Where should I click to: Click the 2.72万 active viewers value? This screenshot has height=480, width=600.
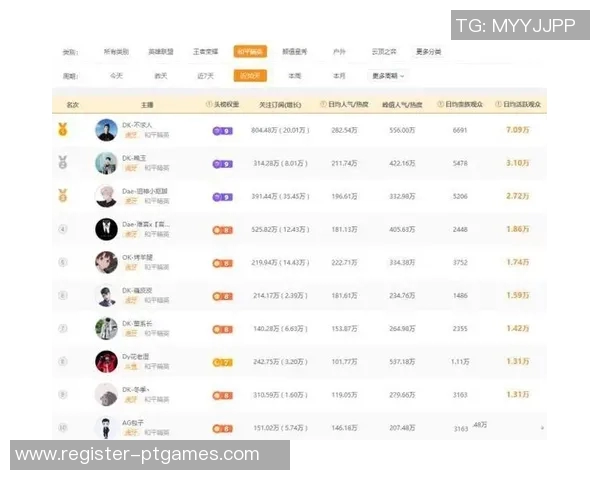click(x=518, y=196)
